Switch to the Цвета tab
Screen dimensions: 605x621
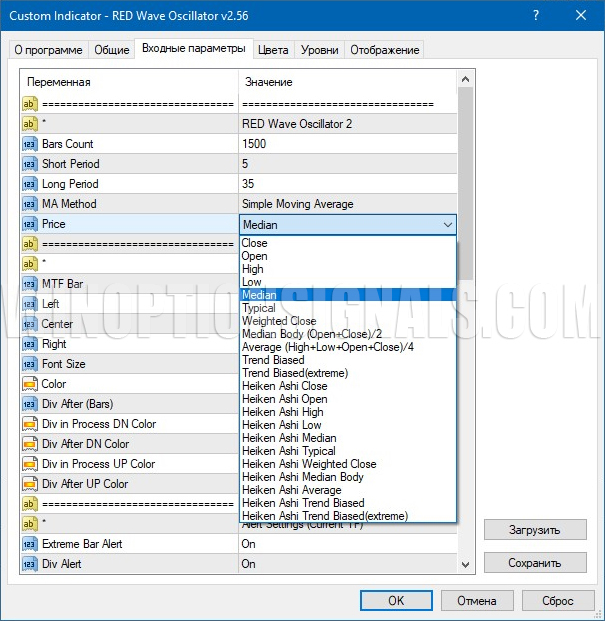pyautogui.click(x=273, y=50)
